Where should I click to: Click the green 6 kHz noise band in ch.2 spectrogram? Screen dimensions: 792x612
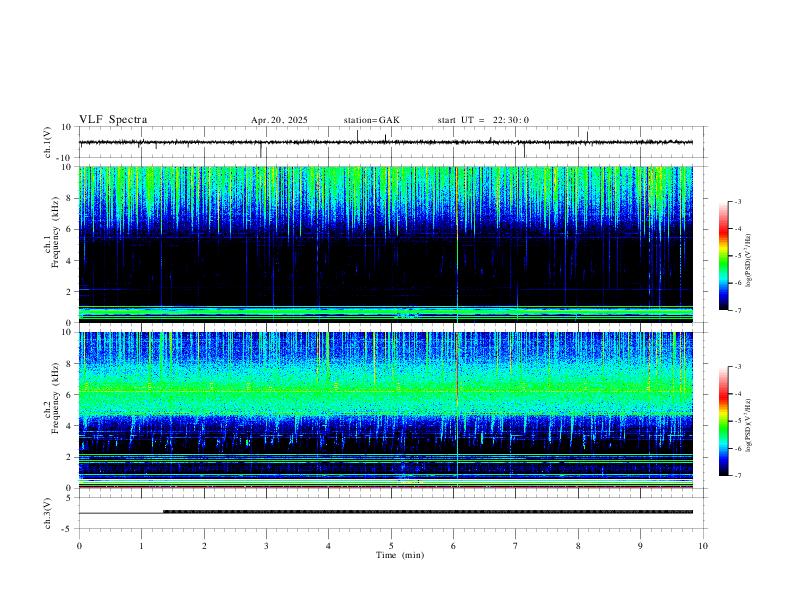385,391
